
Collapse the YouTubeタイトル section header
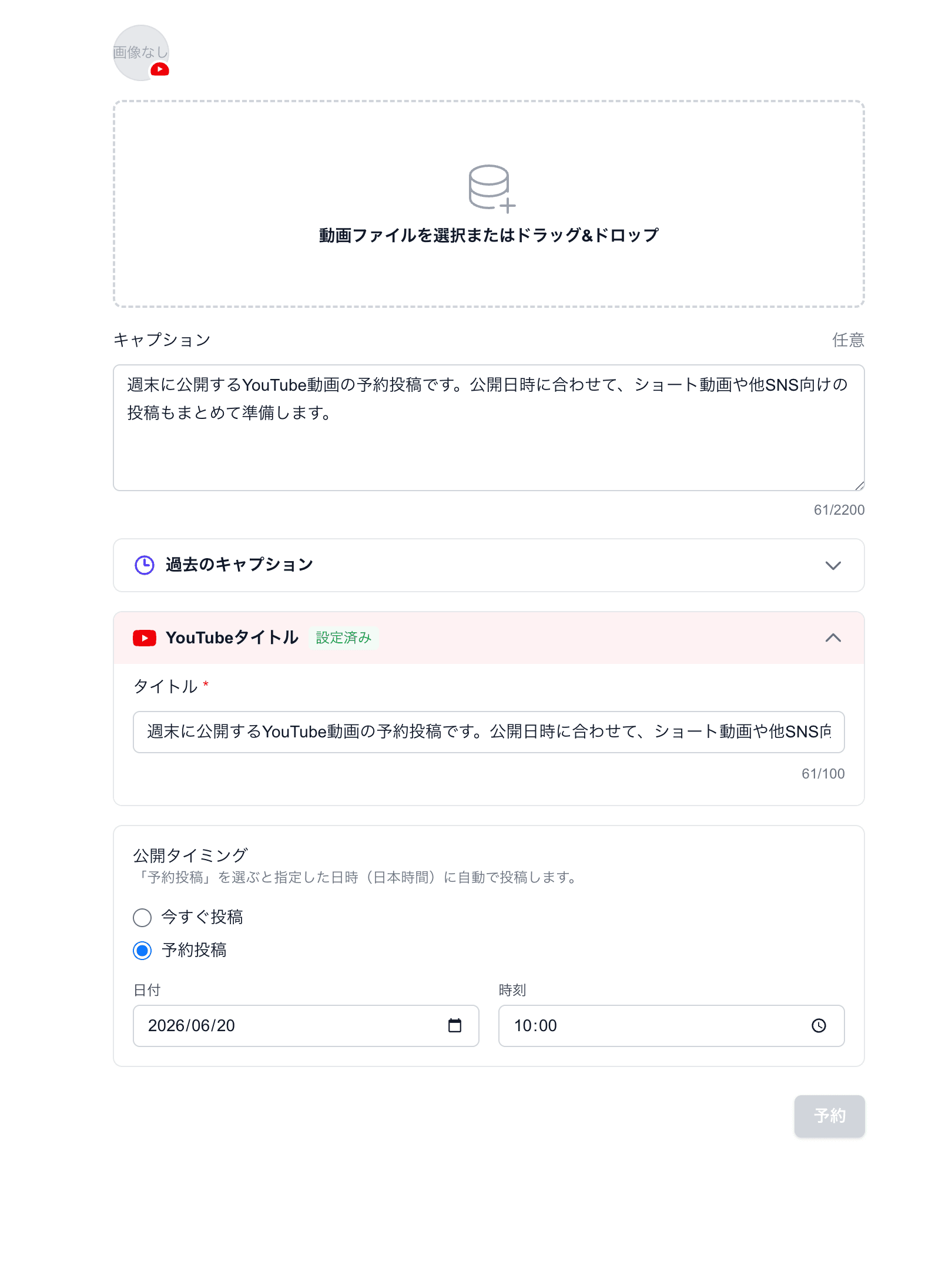[488, 638]
